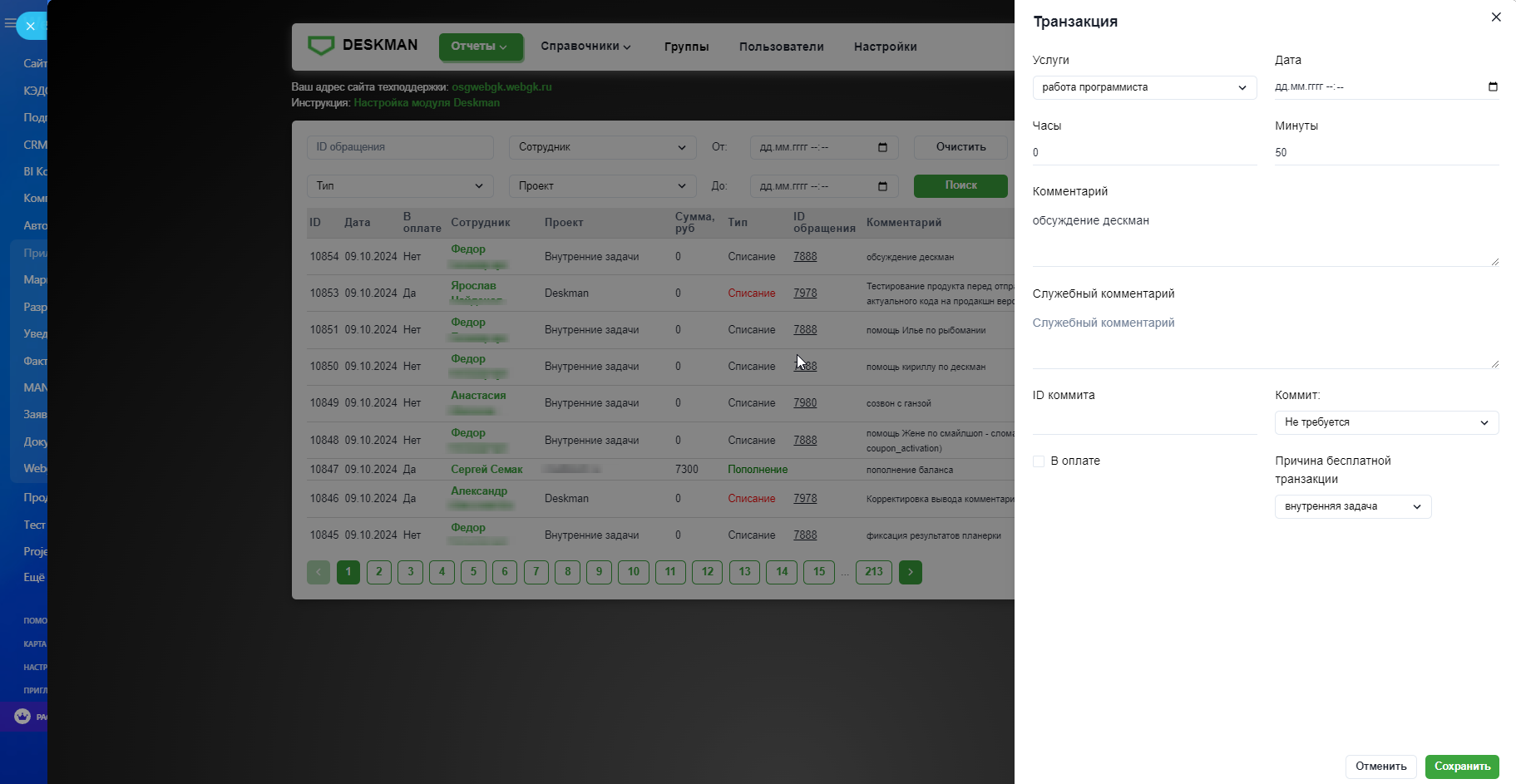This screenshot has height=784, width=1516.
Task: Go to page 10 of results
Action: point(634,572)
